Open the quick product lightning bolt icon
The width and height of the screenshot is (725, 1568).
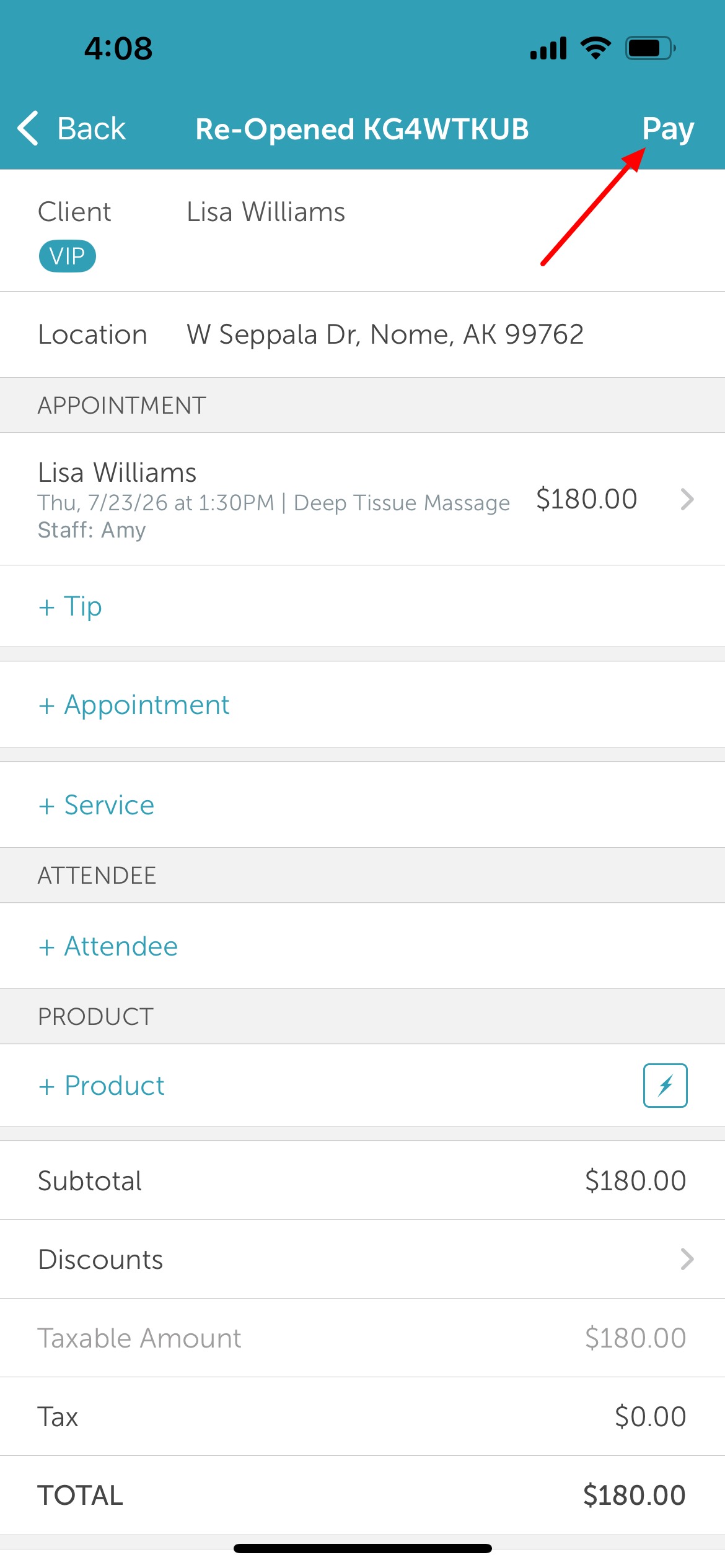665,1086
